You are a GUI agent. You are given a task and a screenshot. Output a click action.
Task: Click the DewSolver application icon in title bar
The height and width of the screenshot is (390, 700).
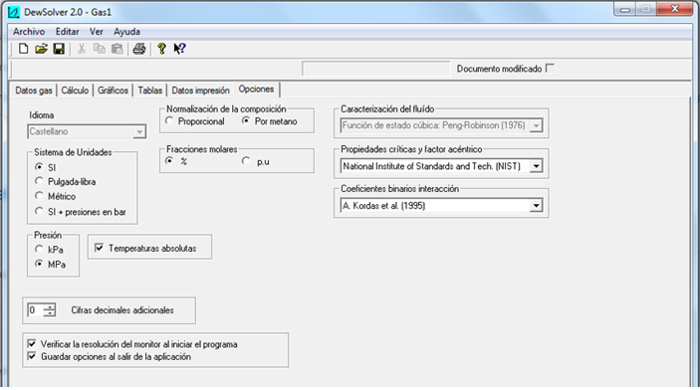tap(14, 12)
